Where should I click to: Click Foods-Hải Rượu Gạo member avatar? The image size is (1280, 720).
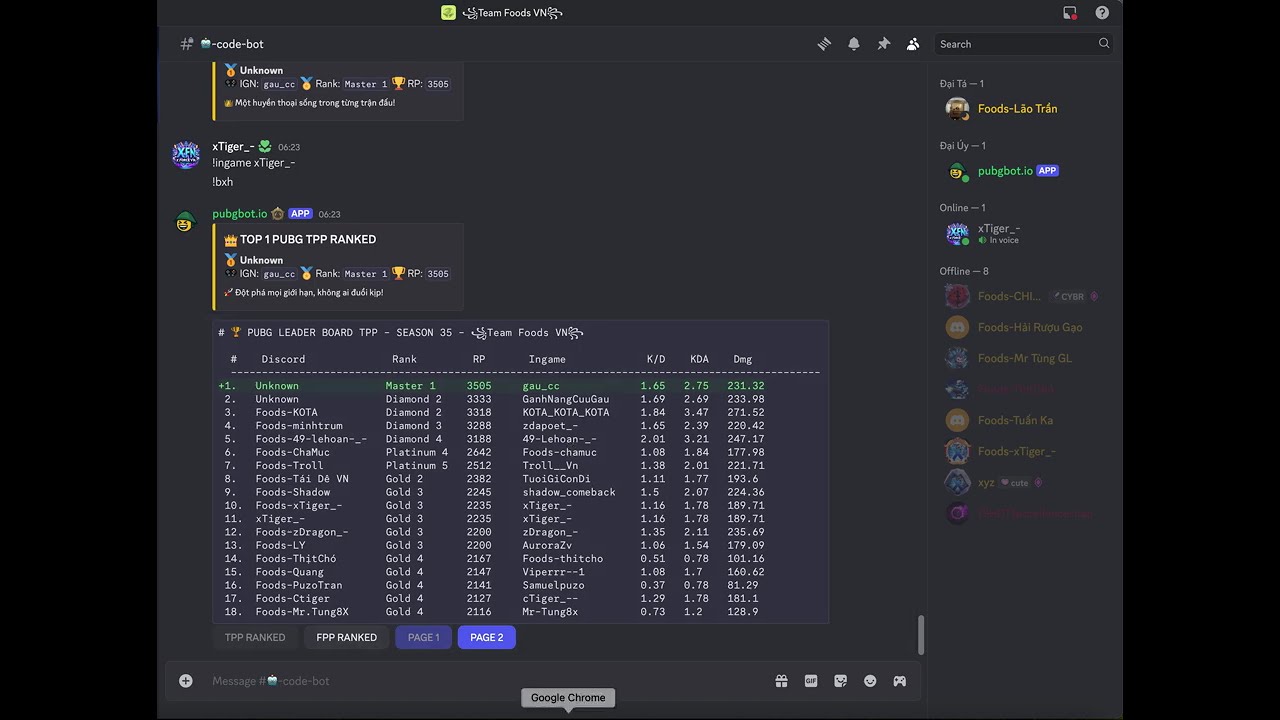[x=958, y=327]
